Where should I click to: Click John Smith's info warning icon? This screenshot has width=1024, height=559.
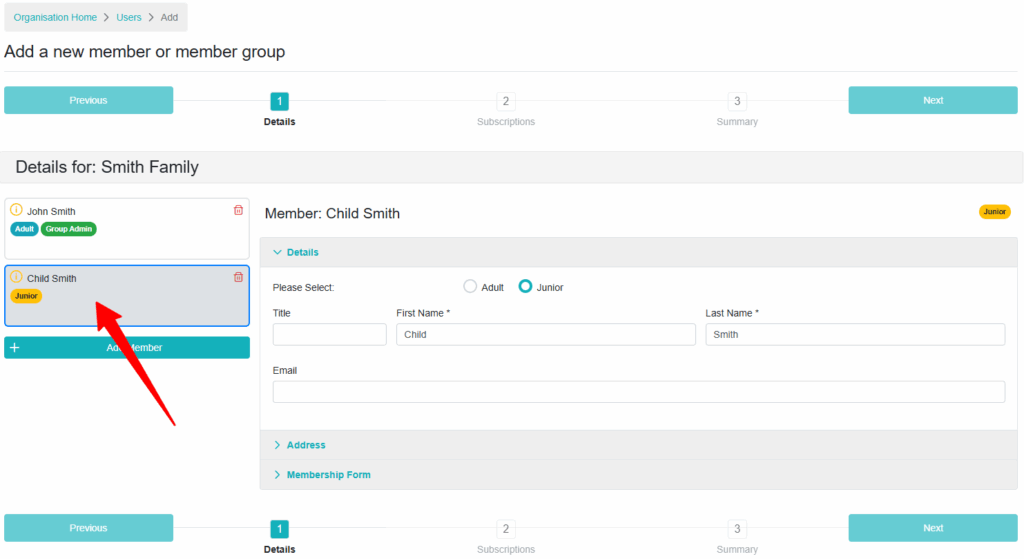click(16, 210)
